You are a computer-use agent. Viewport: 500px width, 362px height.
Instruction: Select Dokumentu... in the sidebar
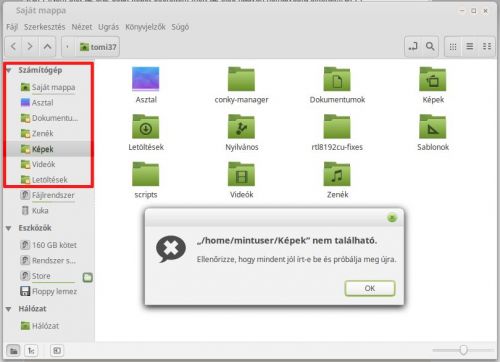(48, 118)
